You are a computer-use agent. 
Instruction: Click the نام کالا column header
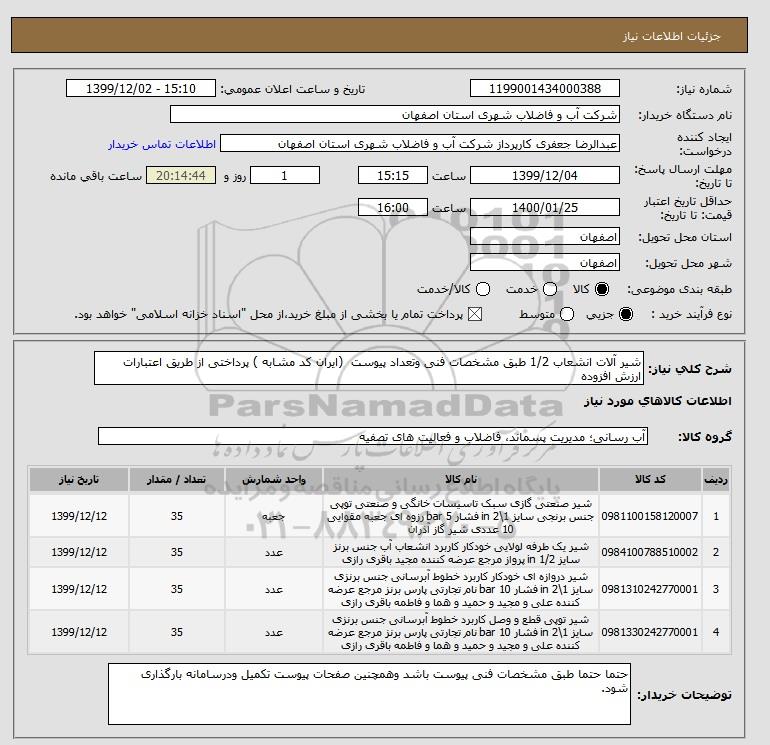(461, 479)
